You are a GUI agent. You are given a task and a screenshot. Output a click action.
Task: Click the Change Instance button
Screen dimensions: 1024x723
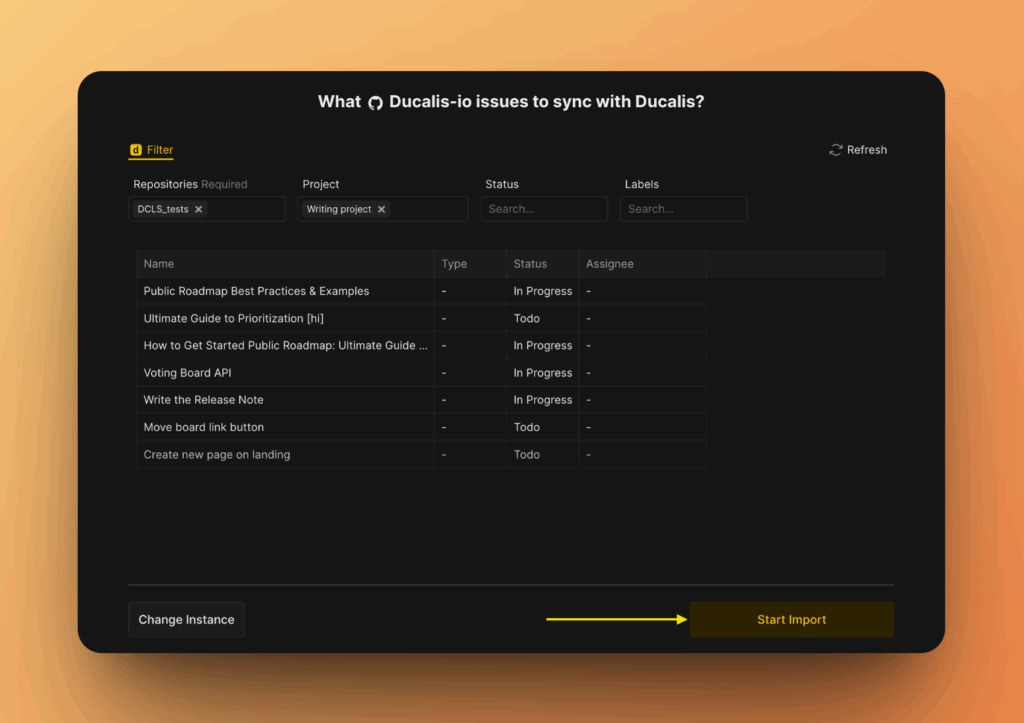186,620
